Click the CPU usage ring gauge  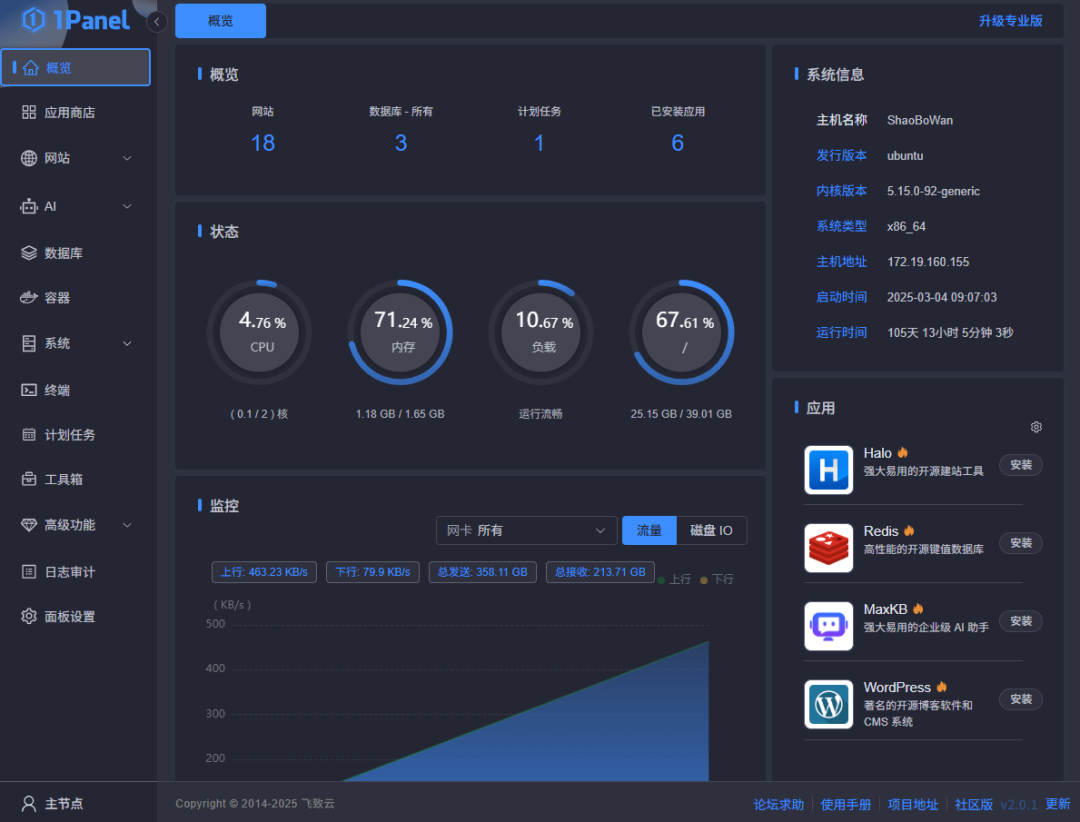click(x=259, y=332)
